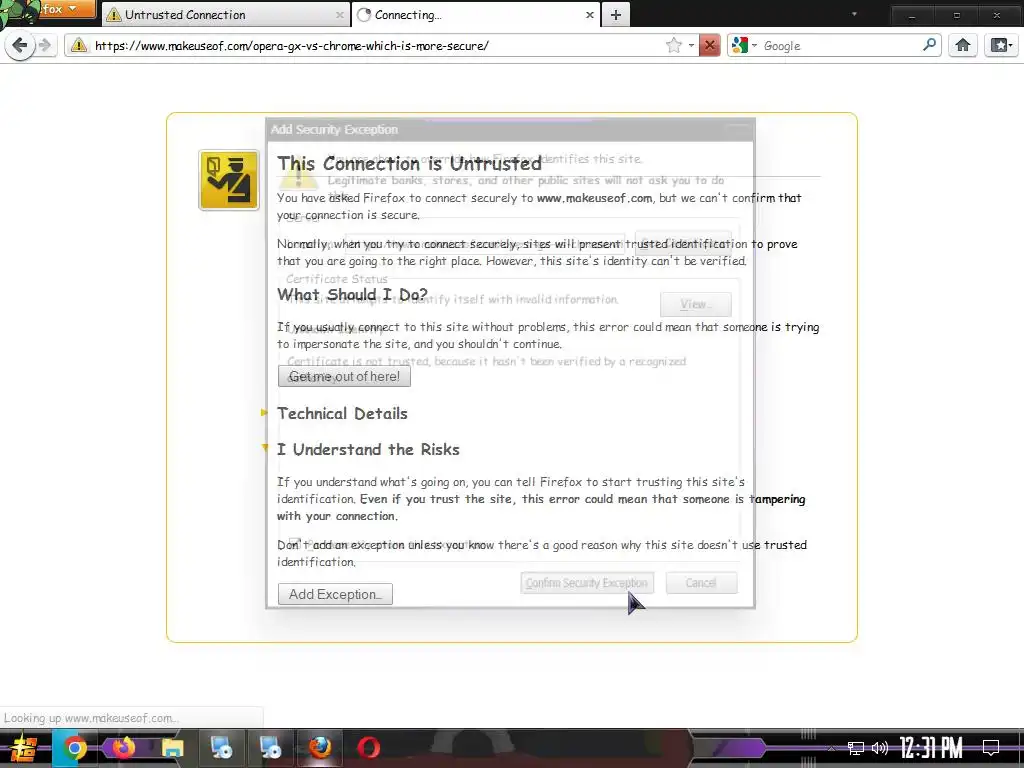Click the warning triangle in the address bar
This screenshot has width=1024, height=768.
click(79, 45)
